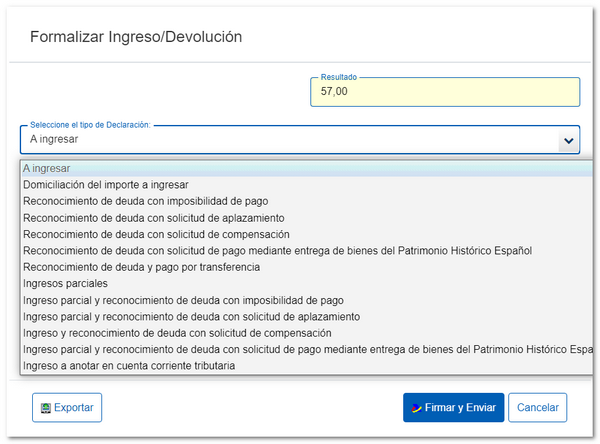600x444 pixels.
Task: Choose Reconocimiento de deuda with Patrimonio Histórico payment
Action: [x=277, y=250]
